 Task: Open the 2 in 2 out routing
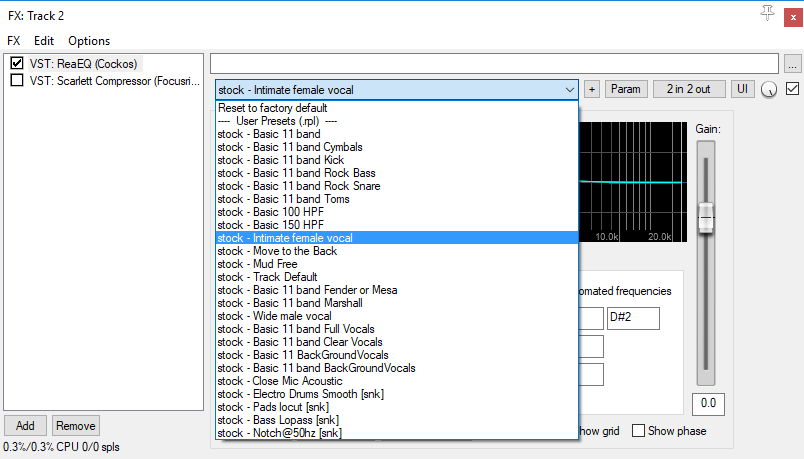click(x=689, y=89)
